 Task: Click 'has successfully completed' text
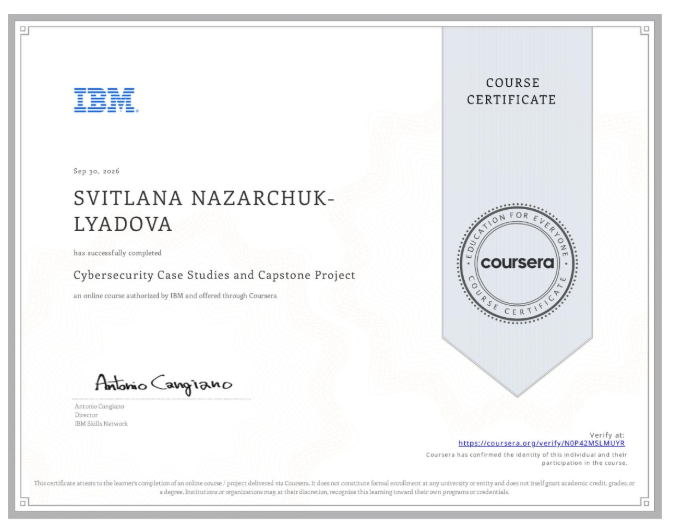click(x=117, y=253)
